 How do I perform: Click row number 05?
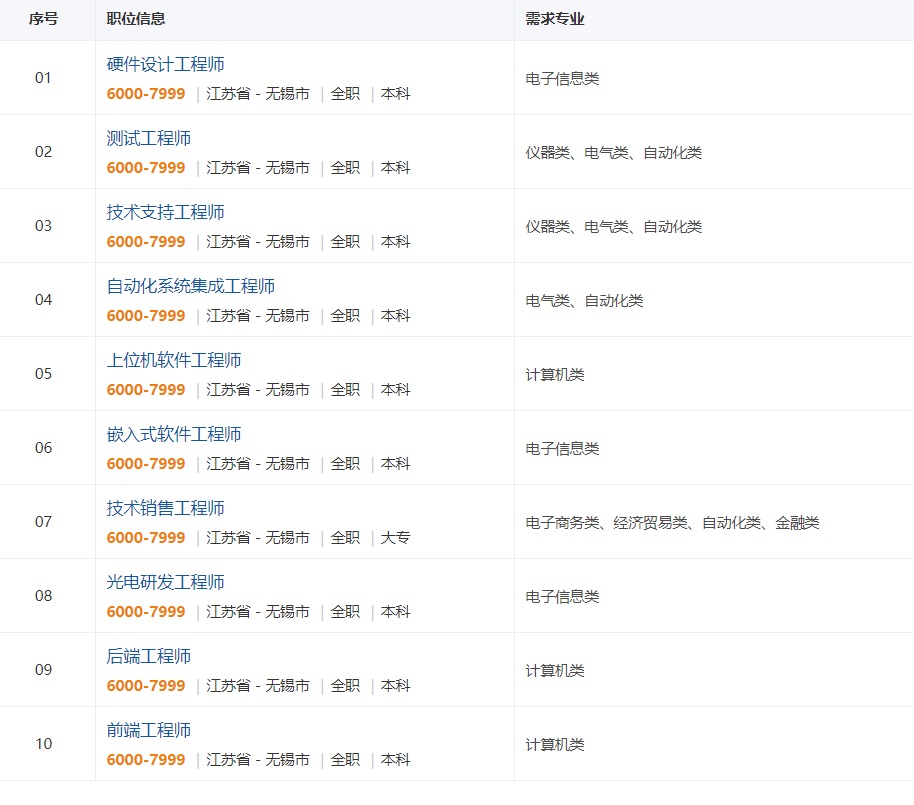pyautogui.click(x=43, y=374)
